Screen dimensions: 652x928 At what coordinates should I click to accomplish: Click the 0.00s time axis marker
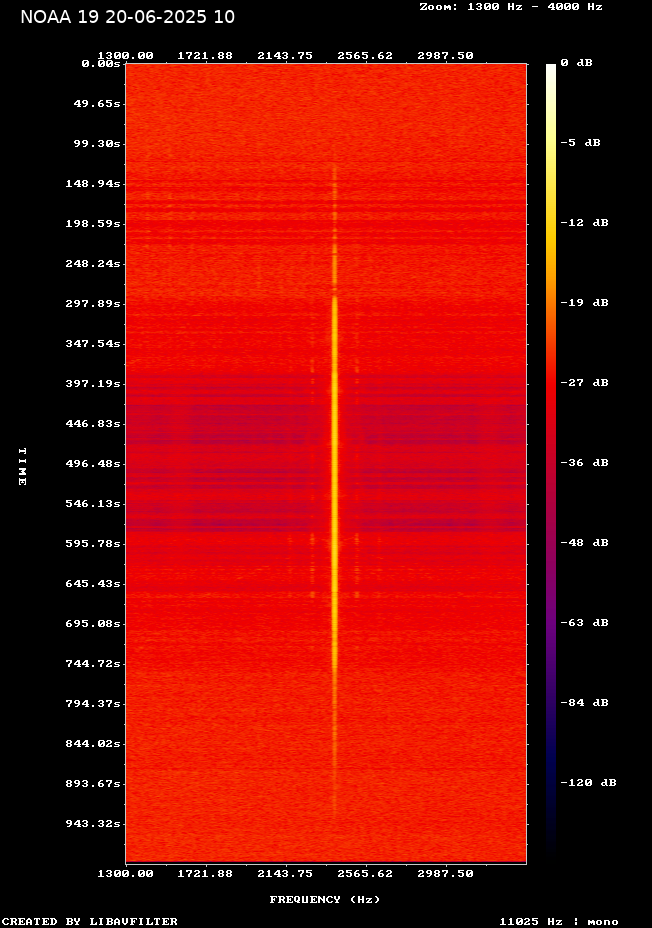[101, 63]
